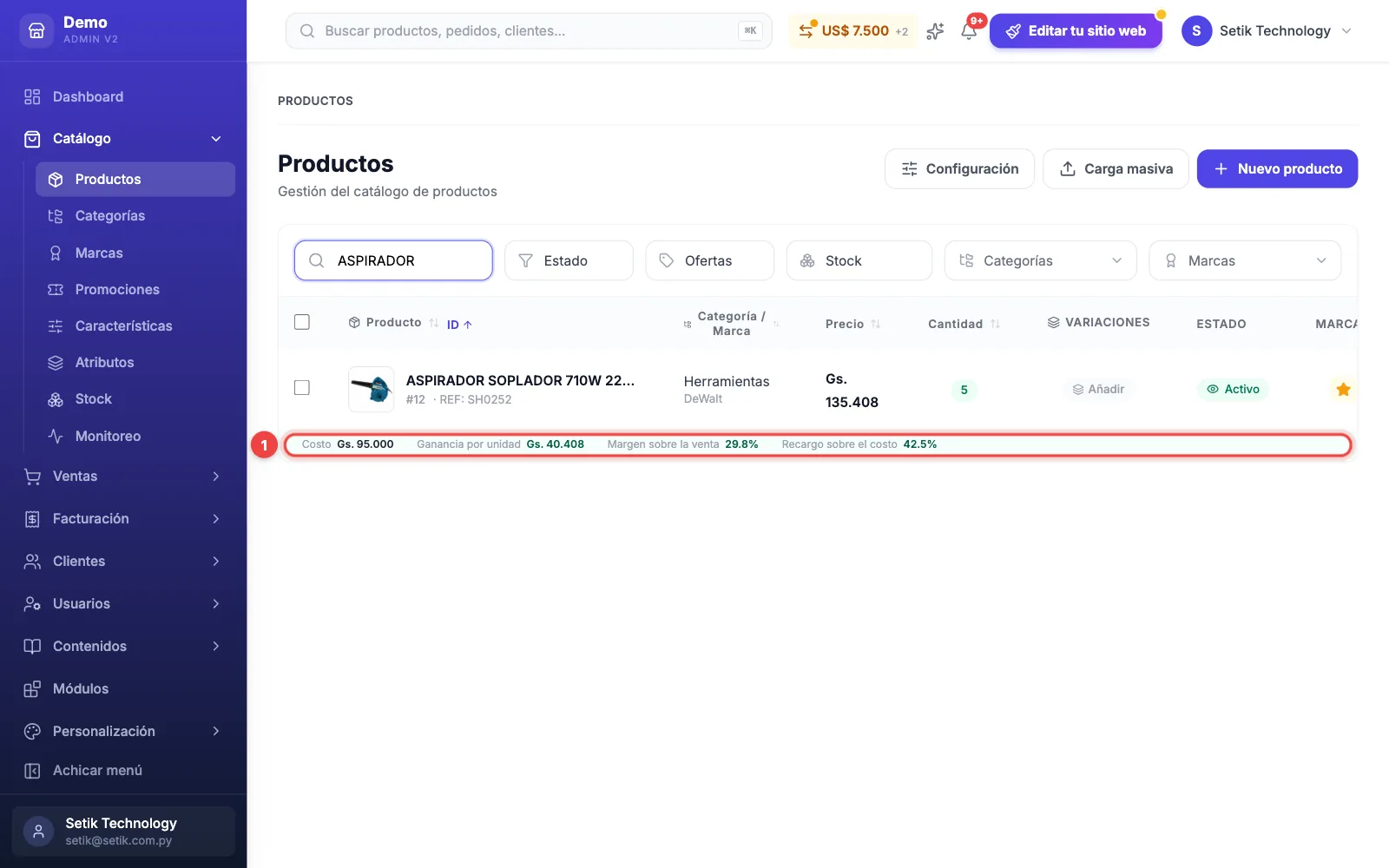Click the user avatar icon at sidebar bottom

pos(38,831)
